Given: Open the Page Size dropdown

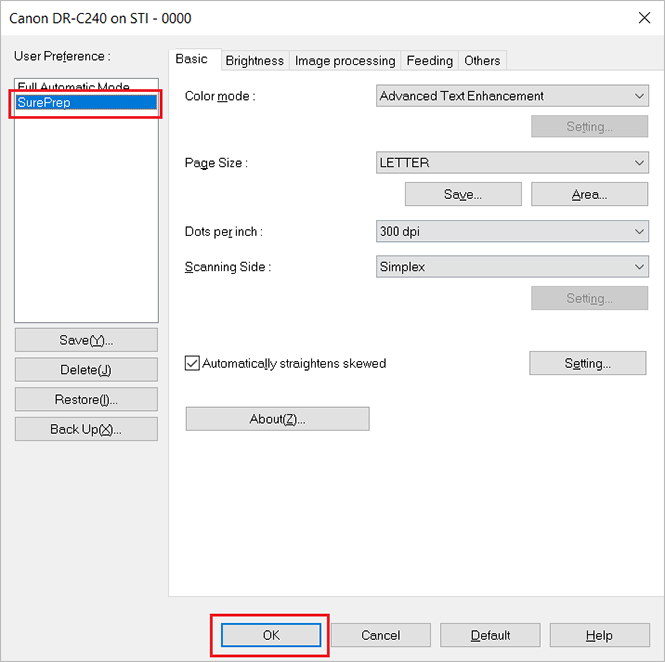Looking at the screenshot, I should pos(512,163).
